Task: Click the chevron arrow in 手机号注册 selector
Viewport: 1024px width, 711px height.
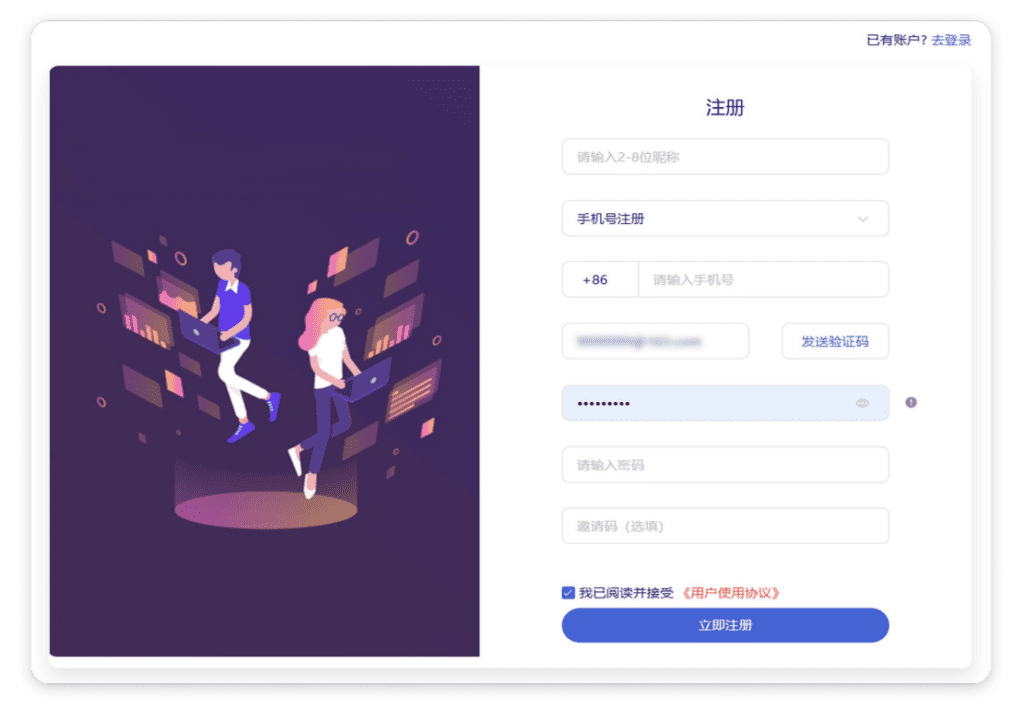Action: (x=863, y=219)
